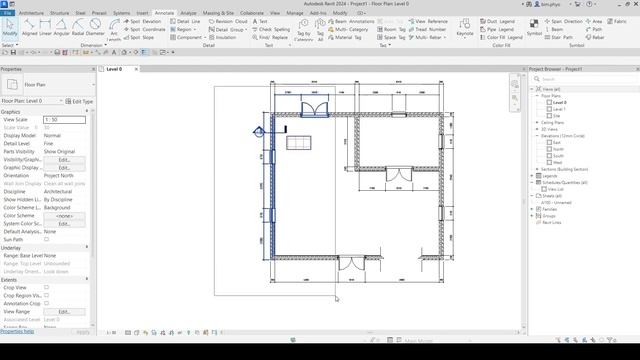
Task: Place a Duct Legend
Action: point(497,21)
